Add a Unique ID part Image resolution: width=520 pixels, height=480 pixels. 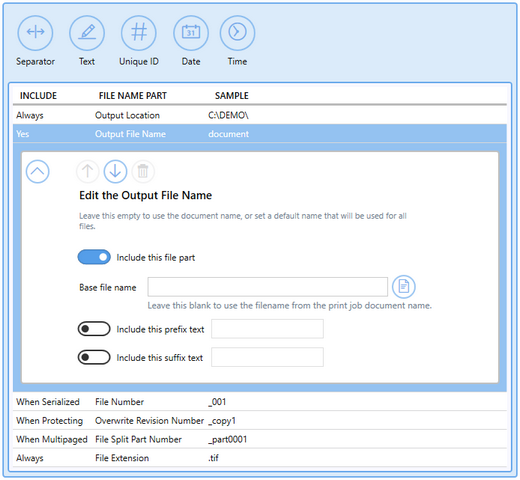(x=139, y=33)
